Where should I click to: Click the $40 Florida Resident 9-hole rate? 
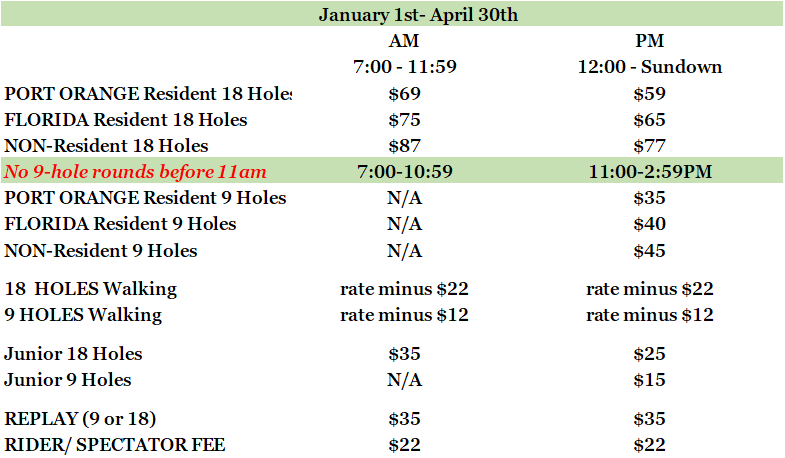[x=649, y=224]
